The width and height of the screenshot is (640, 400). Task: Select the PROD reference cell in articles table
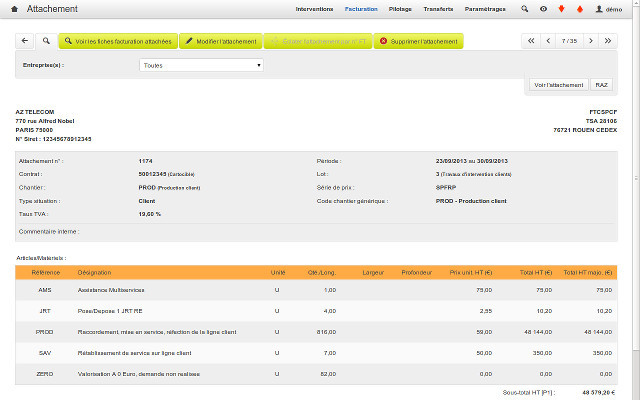(x=45, y=332)
